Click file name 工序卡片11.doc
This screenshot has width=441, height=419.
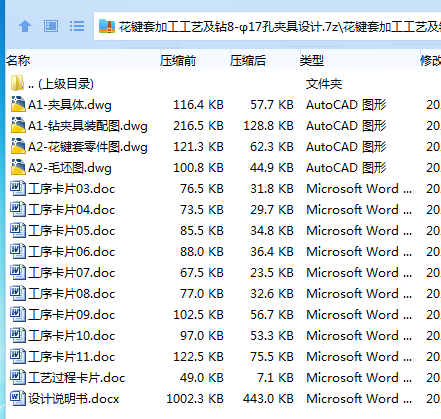tap(72, 357)
